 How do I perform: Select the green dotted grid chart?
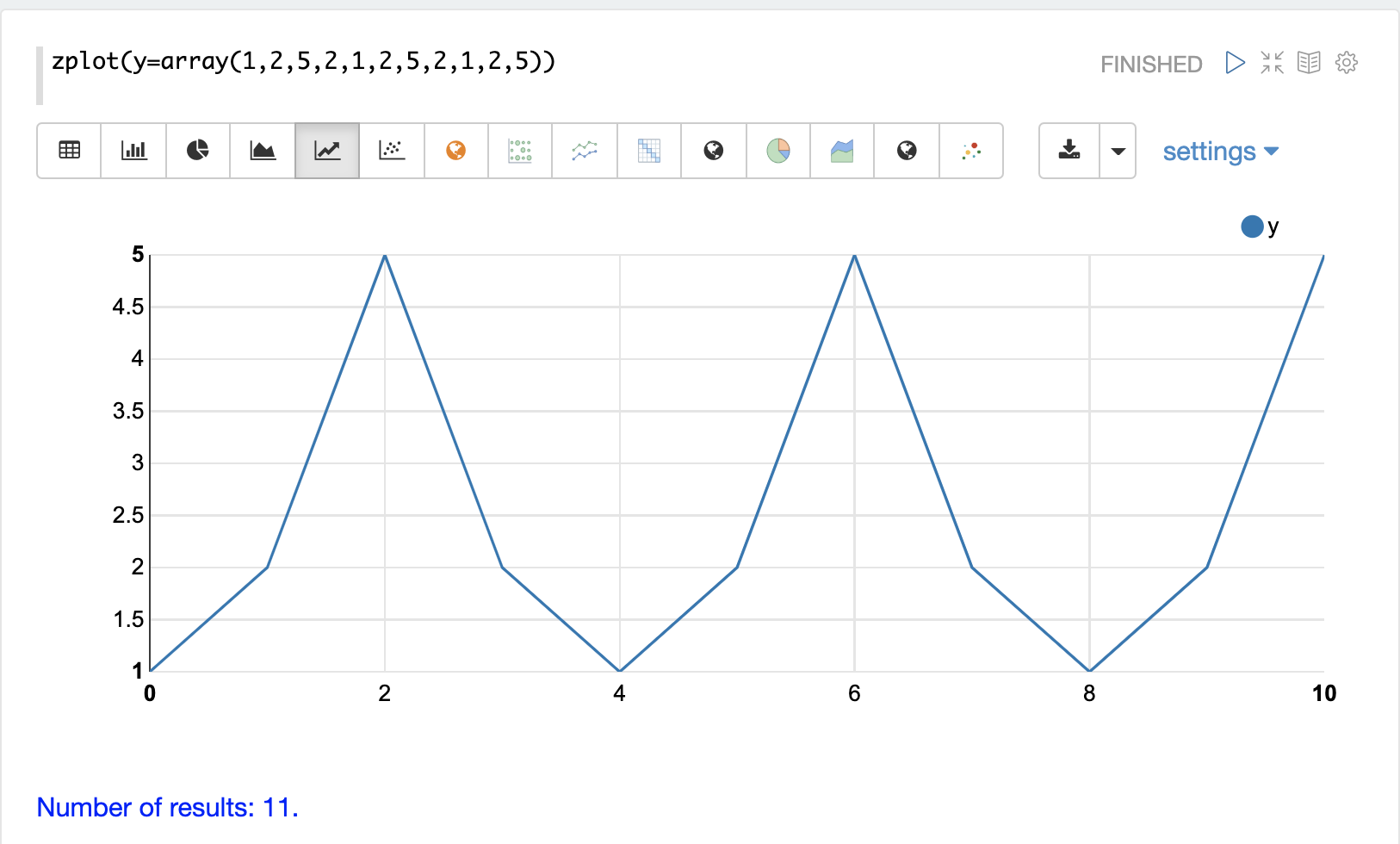click(x=520, y=151)
